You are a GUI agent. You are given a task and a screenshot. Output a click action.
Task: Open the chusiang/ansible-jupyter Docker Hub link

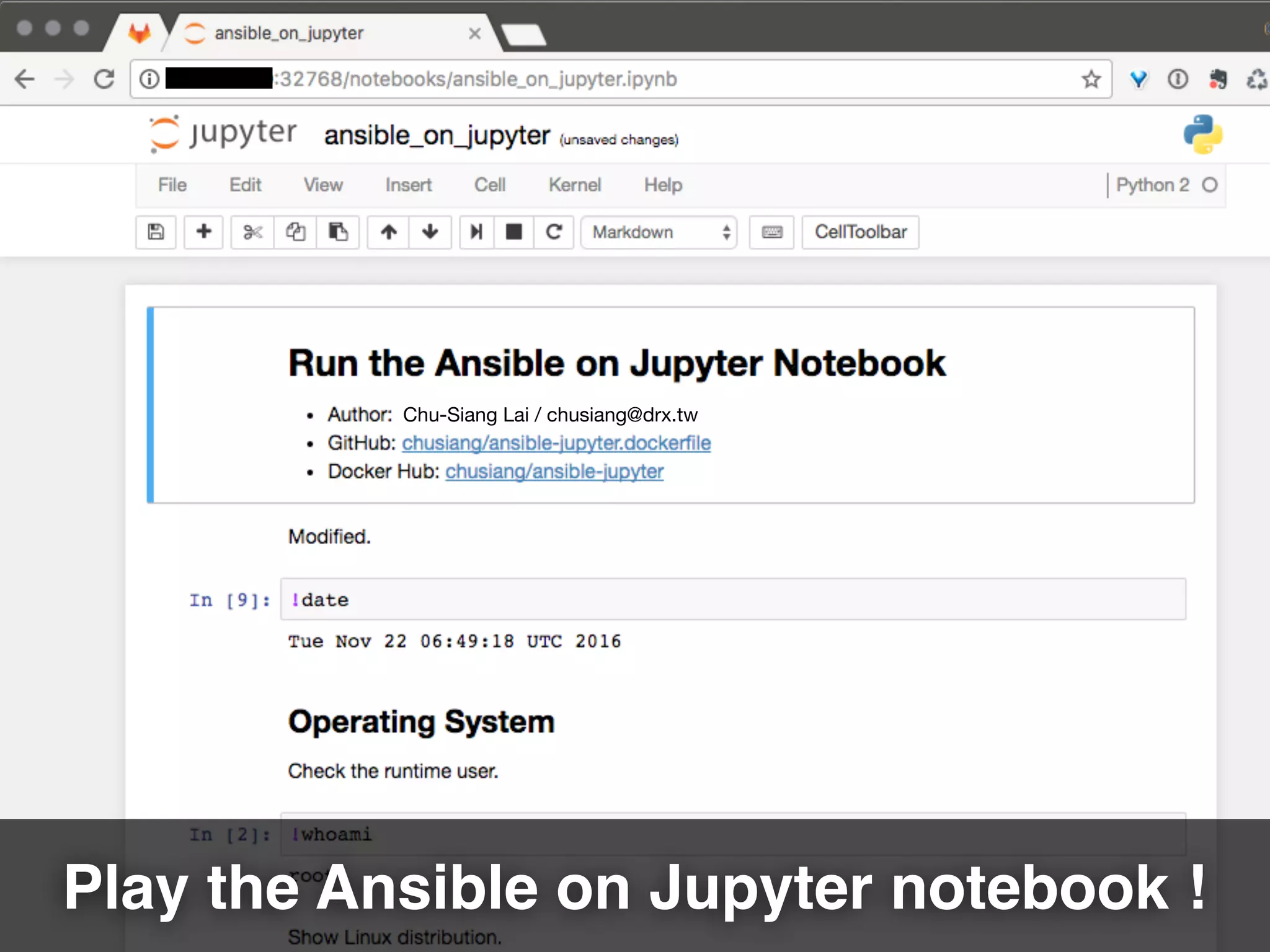tap(554, 472)
